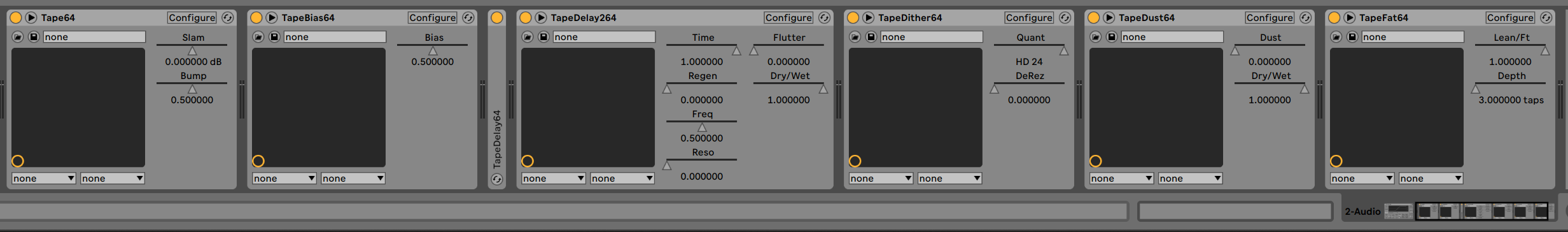Click the TapeBias64 unfold triangle icon

coord(272,18)
